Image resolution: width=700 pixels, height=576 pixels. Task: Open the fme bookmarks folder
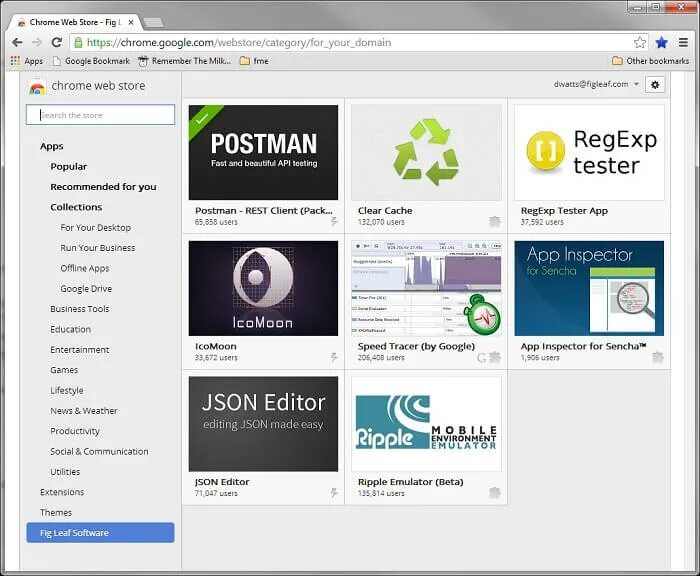(x=254, y=61)
